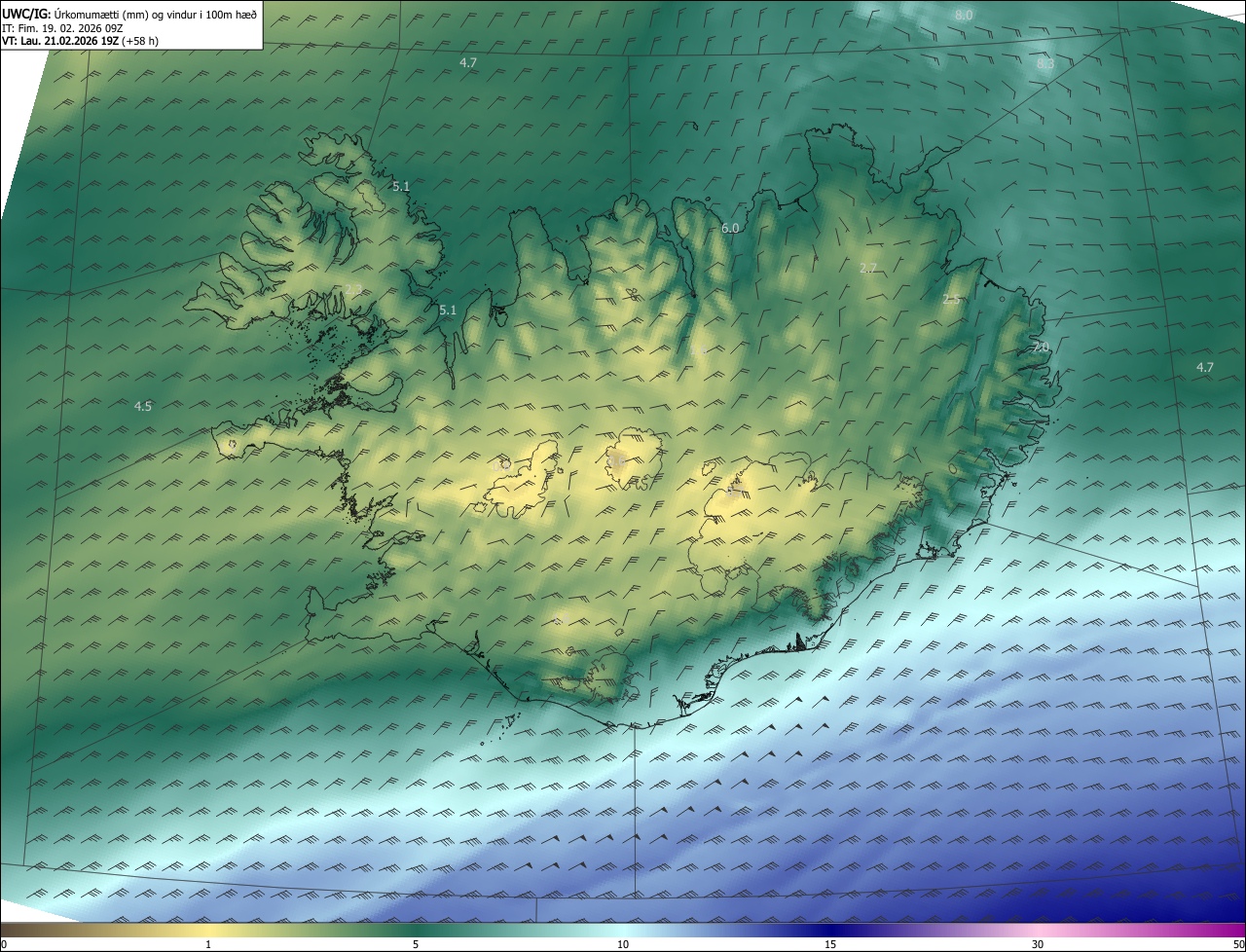Click the 8.0 precipitation value label
This screenshot has width=1246, height=952.
click(x=964, y=16)
